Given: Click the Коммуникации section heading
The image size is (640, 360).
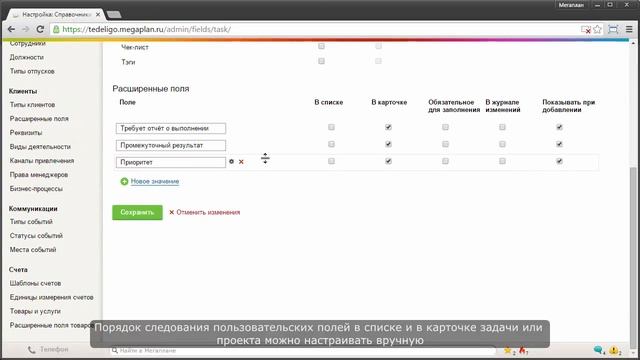Looking at the screenshot, I should point(33,209).
